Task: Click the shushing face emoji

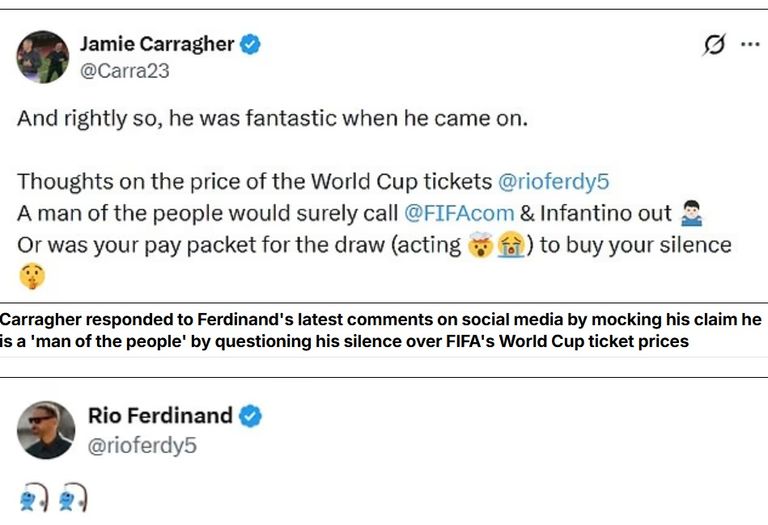Action: coord(31,276)
